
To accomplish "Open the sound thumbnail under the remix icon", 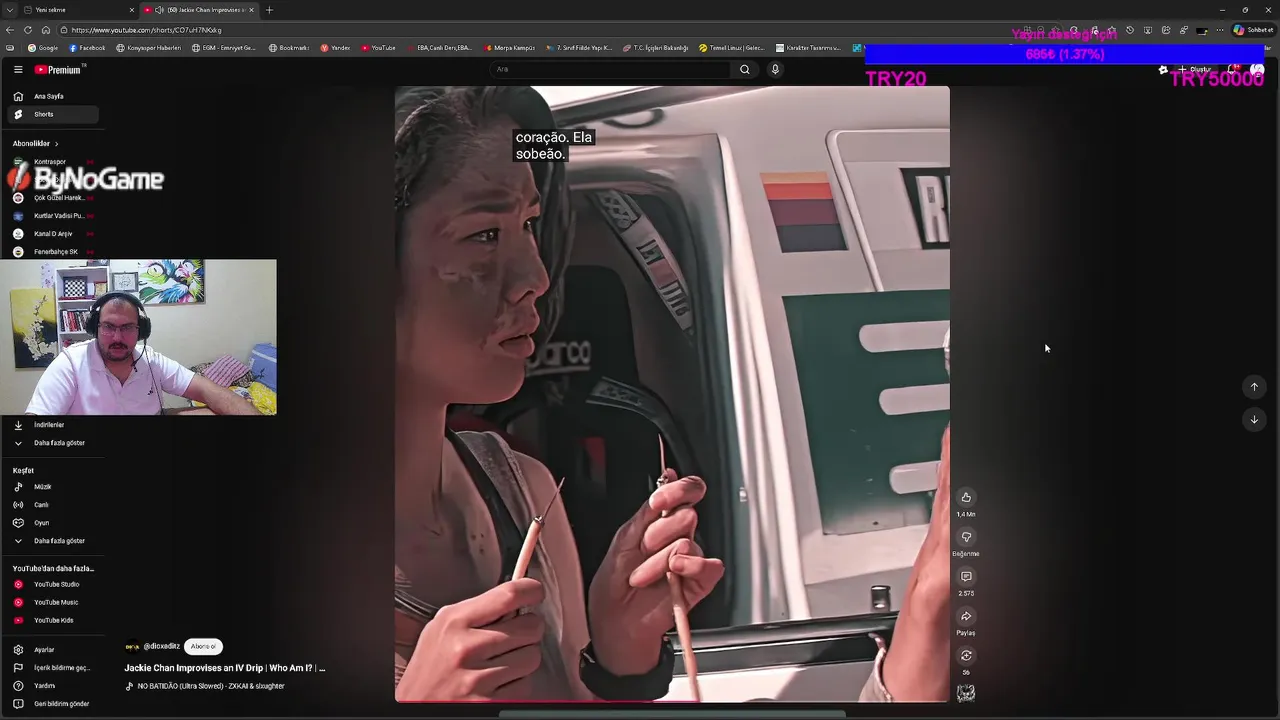I will coord(966,692).
